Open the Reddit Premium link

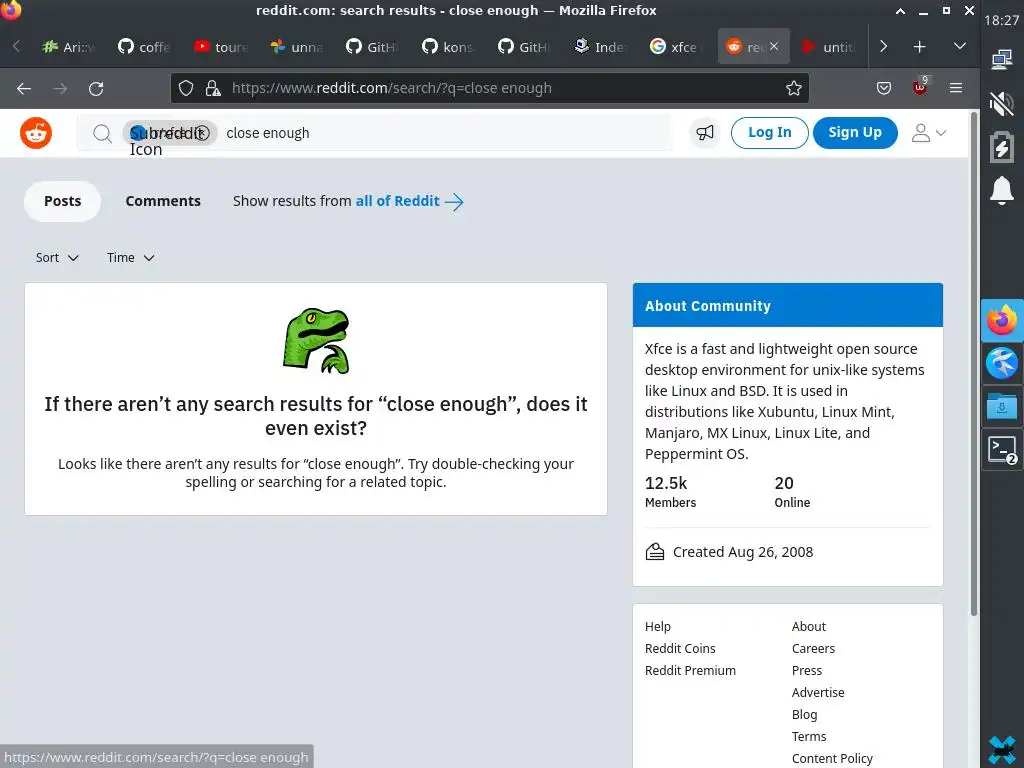point(690,671)
